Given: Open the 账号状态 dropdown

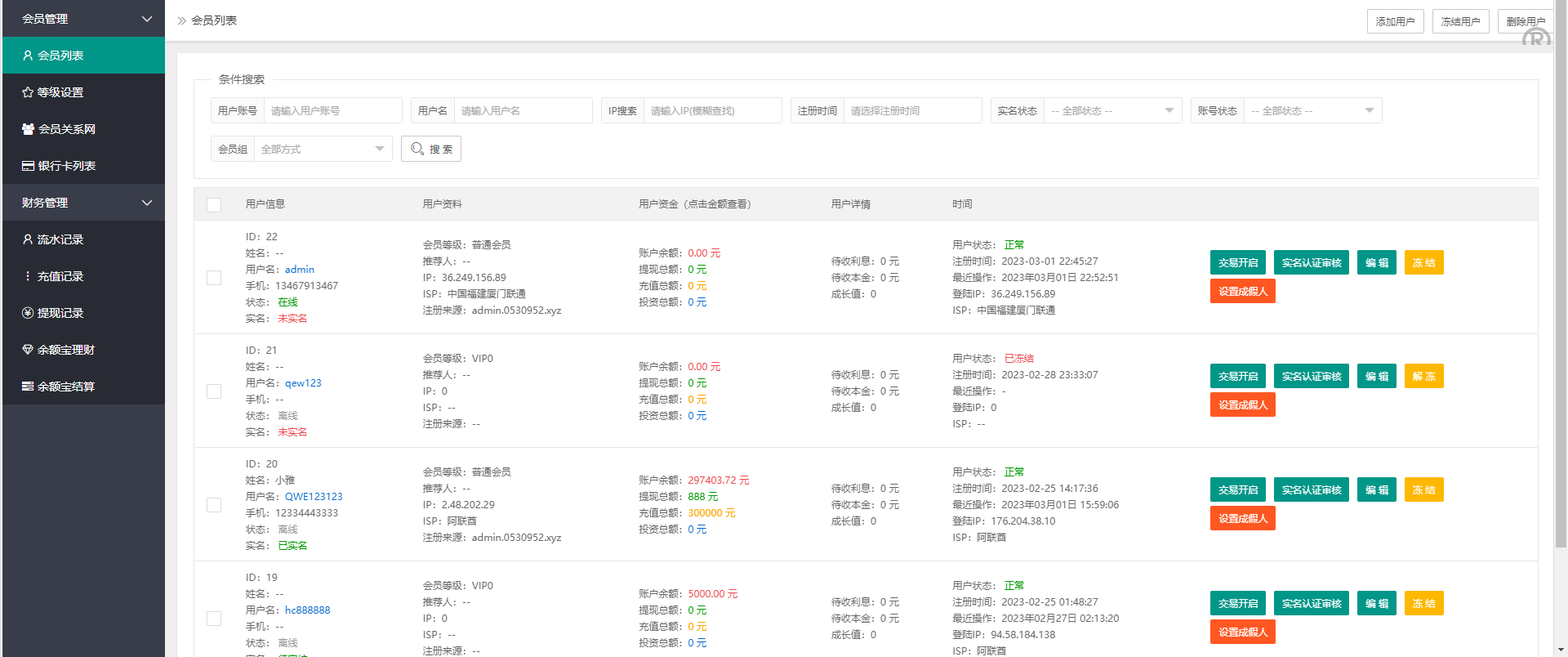Looking at the screenshot, I should [1312, 110].
